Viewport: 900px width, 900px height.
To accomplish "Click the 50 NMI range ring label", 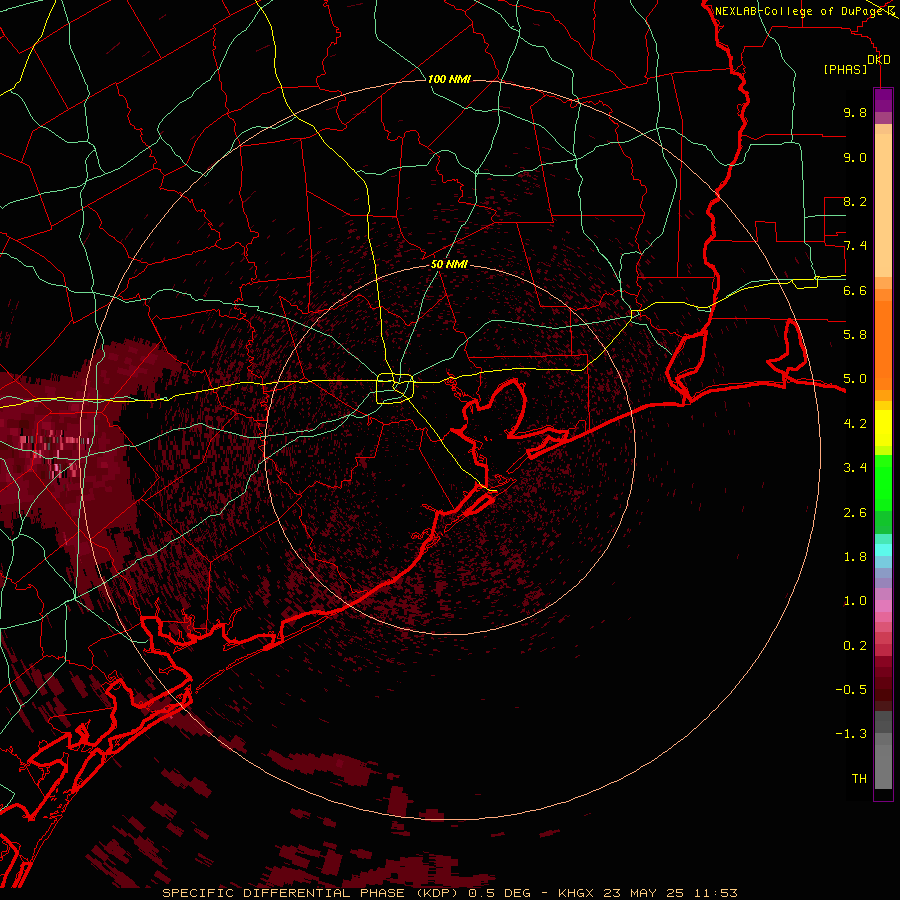I will pos(449,264).
